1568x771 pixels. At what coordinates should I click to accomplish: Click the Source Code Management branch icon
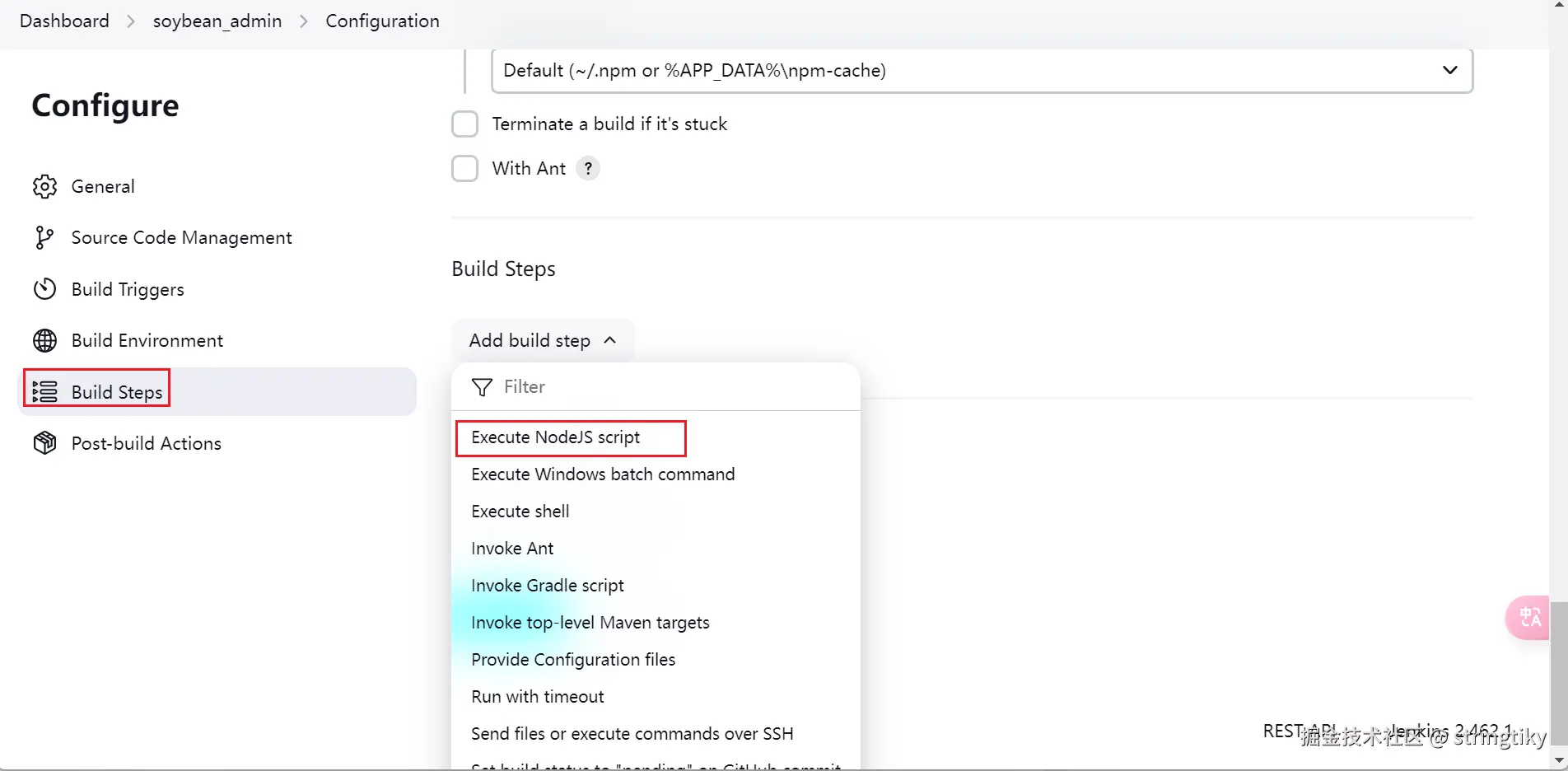click(44, 238)
